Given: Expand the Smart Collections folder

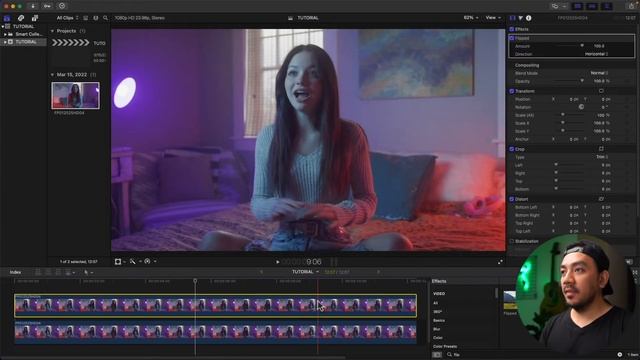Looking at the screenshot, I should [5, 34].
